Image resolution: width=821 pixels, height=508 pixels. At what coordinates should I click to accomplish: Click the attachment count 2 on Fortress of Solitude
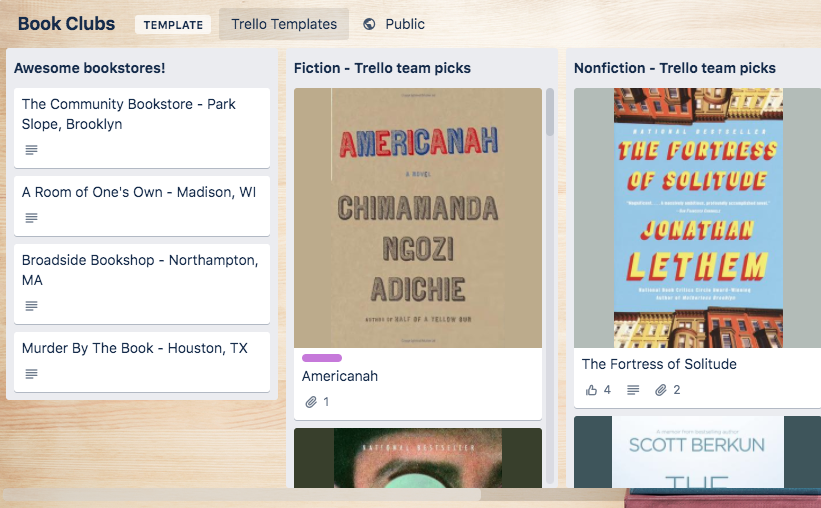676,390
